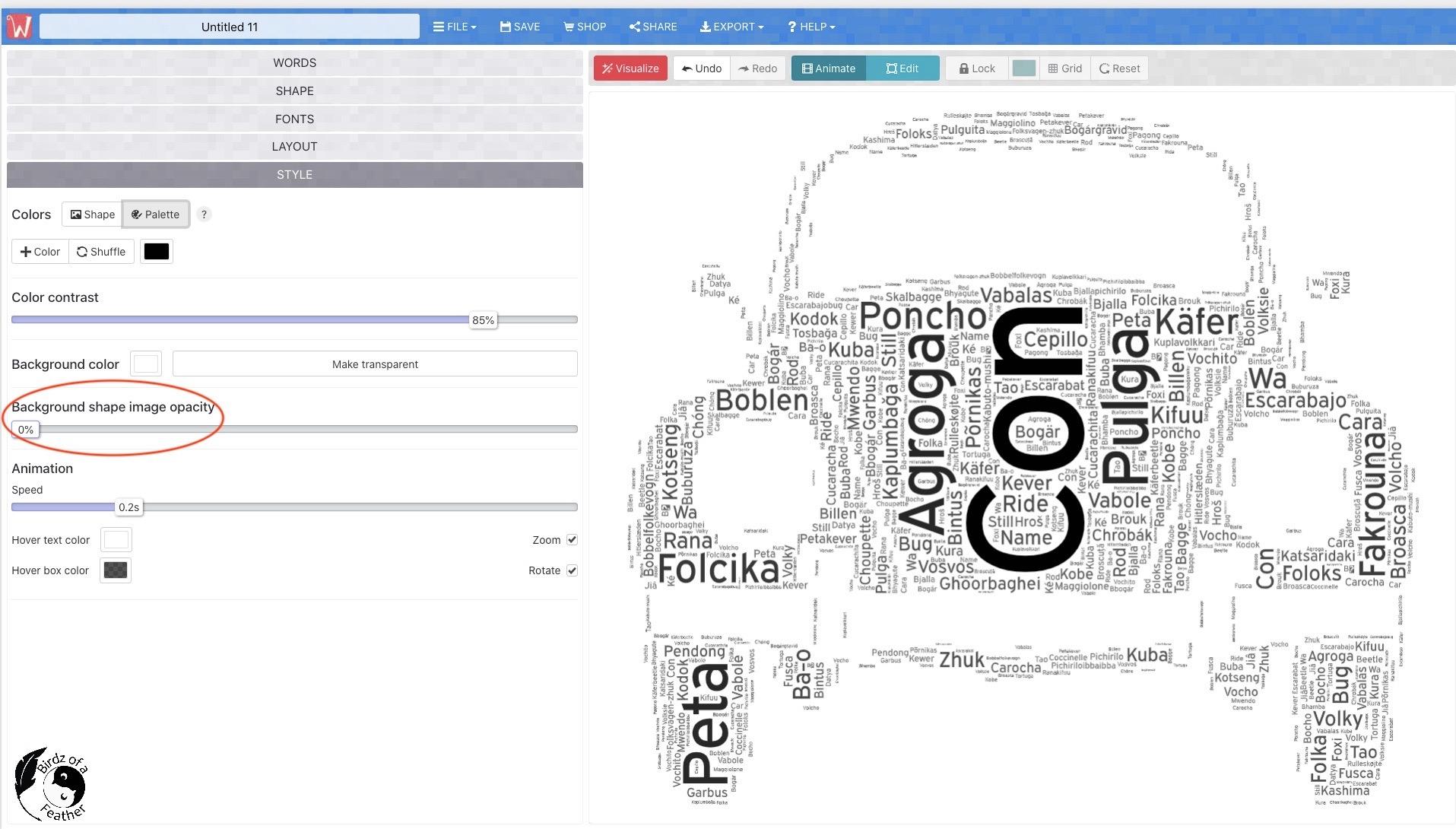Toggle the Lock button
This screenshot has height=829, width=1456.
pos(977,68)
